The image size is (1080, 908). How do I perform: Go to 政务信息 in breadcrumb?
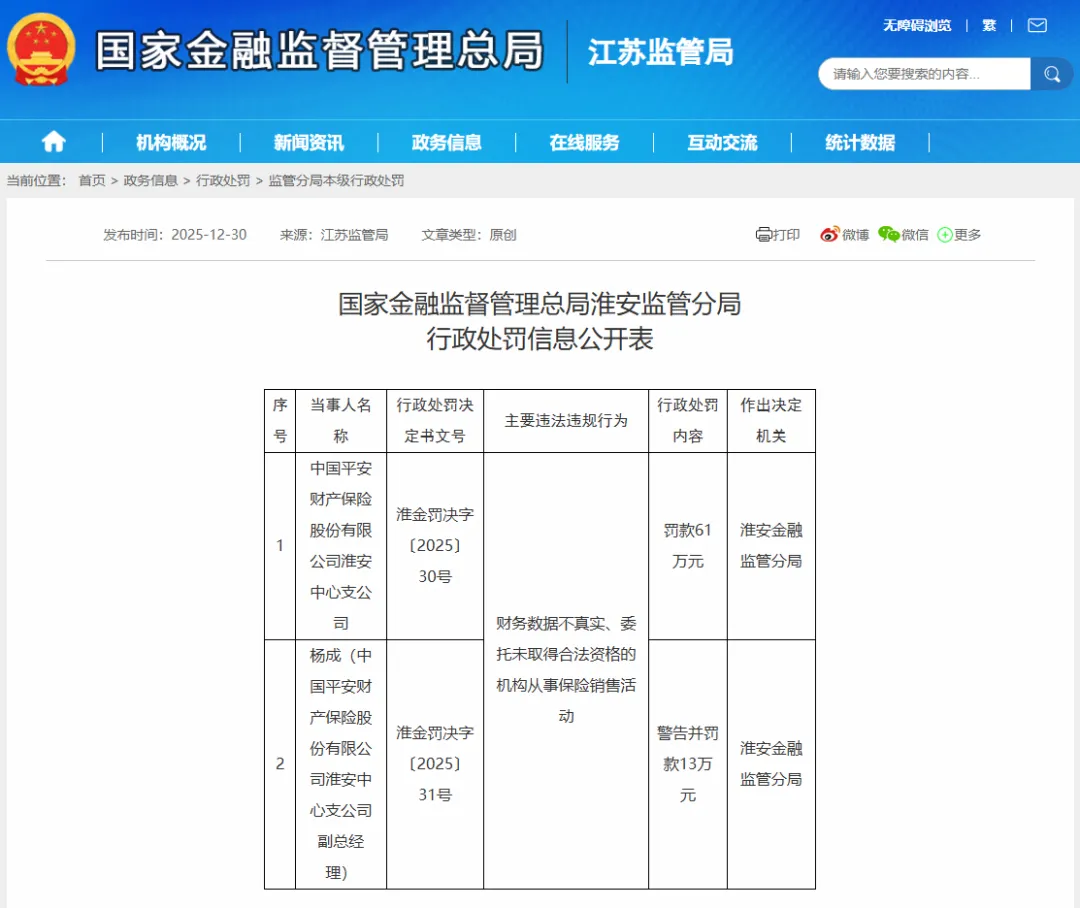[x=150, y=180]
